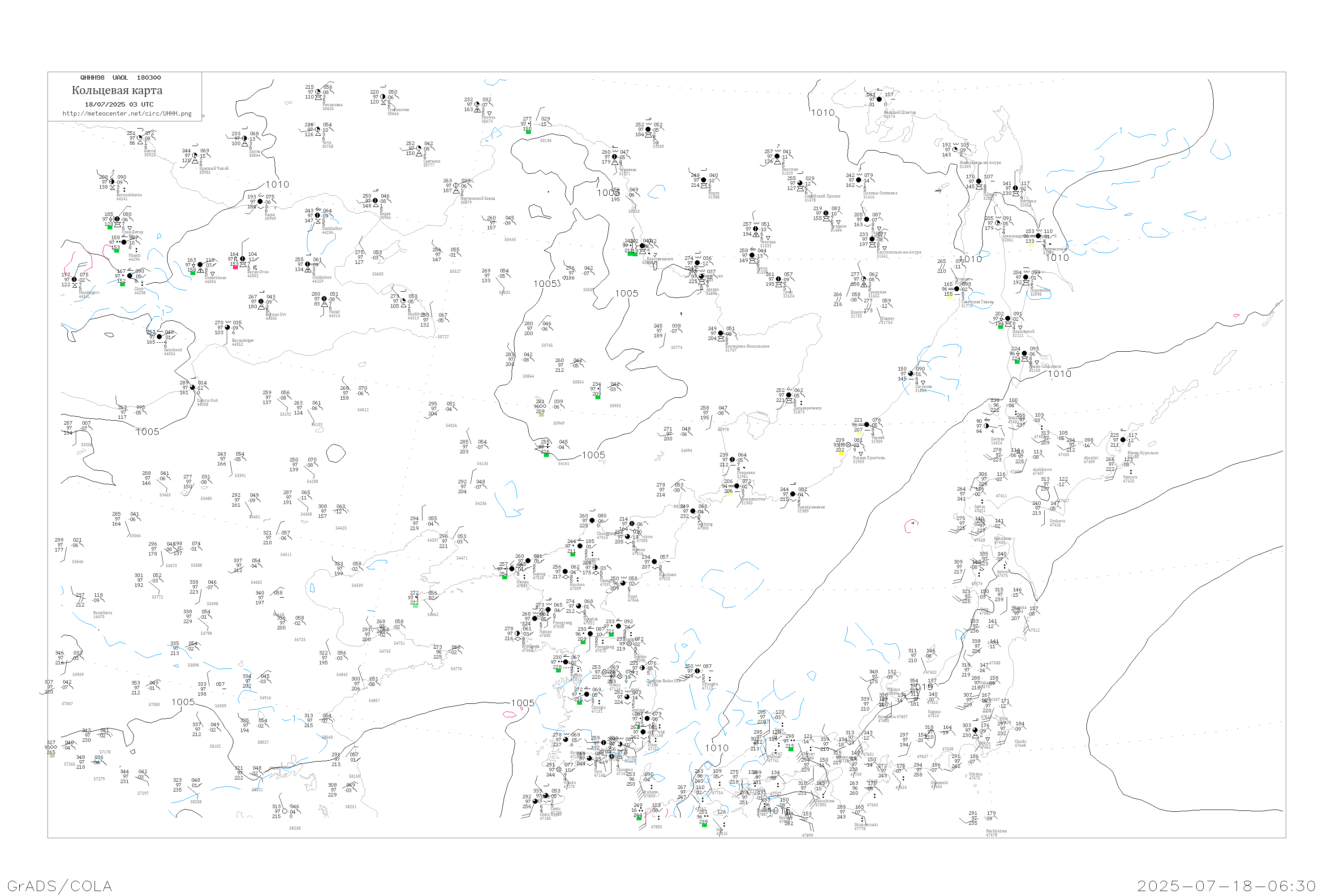The height and width of the screenshot is (896, 1344).
Task: Click the yellow square at Советская Гавань station
Action: (950, 297)
